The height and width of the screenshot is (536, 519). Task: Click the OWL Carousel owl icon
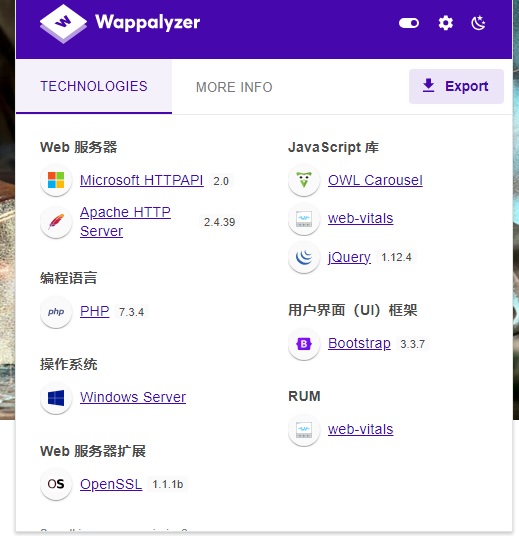pyautogui.click(x=304, y=180)
